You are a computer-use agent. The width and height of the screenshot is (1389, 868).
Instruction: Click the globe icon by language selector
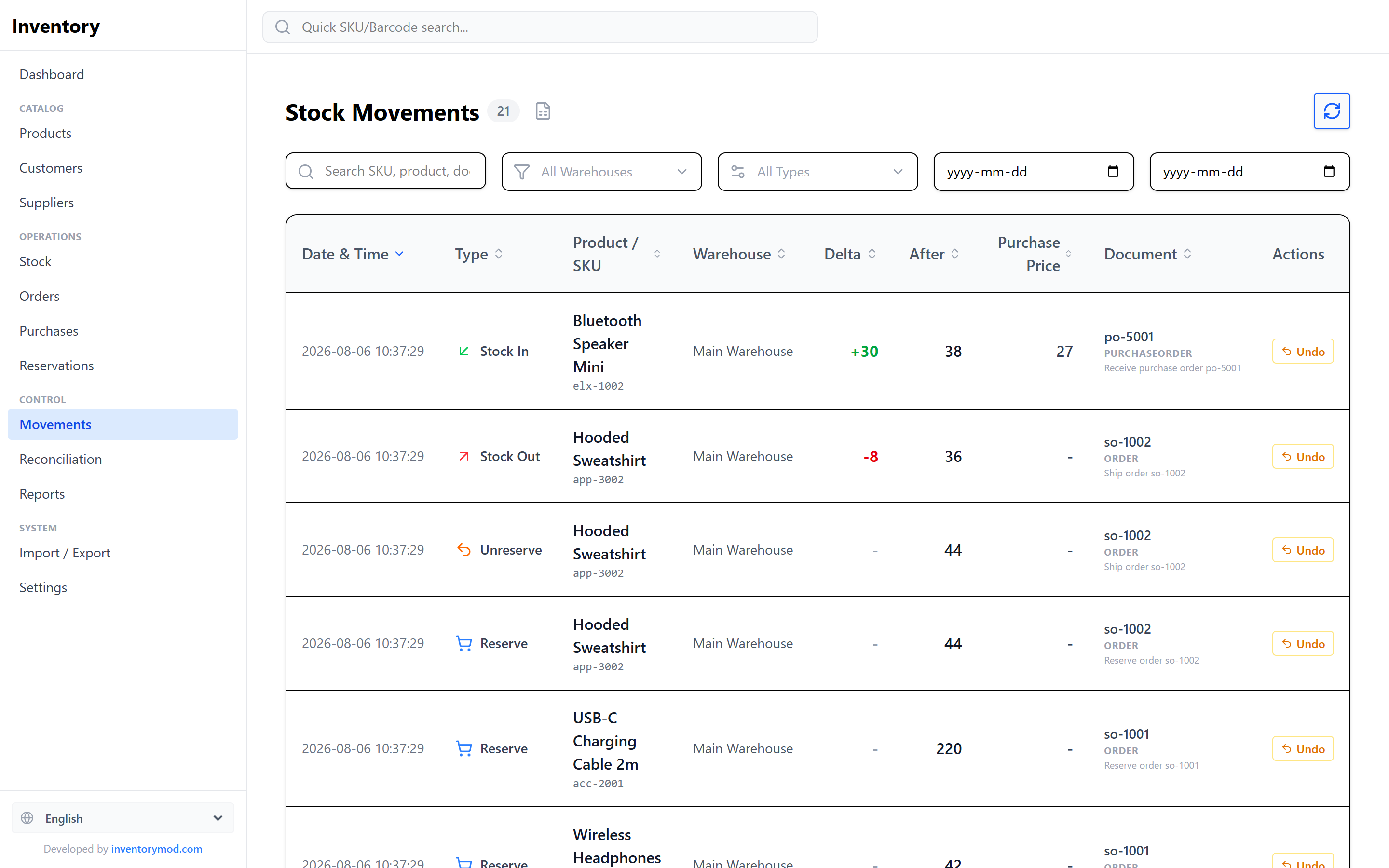click(x=27, y=817)
